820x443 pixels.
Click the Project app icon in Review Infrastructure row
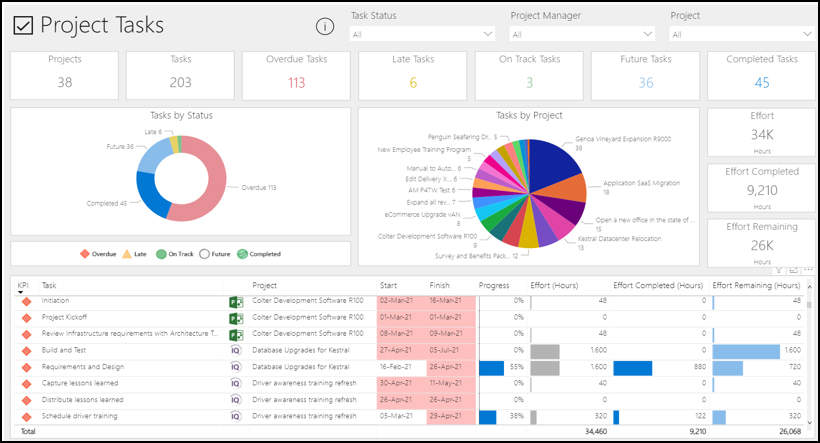pos(236,335)
